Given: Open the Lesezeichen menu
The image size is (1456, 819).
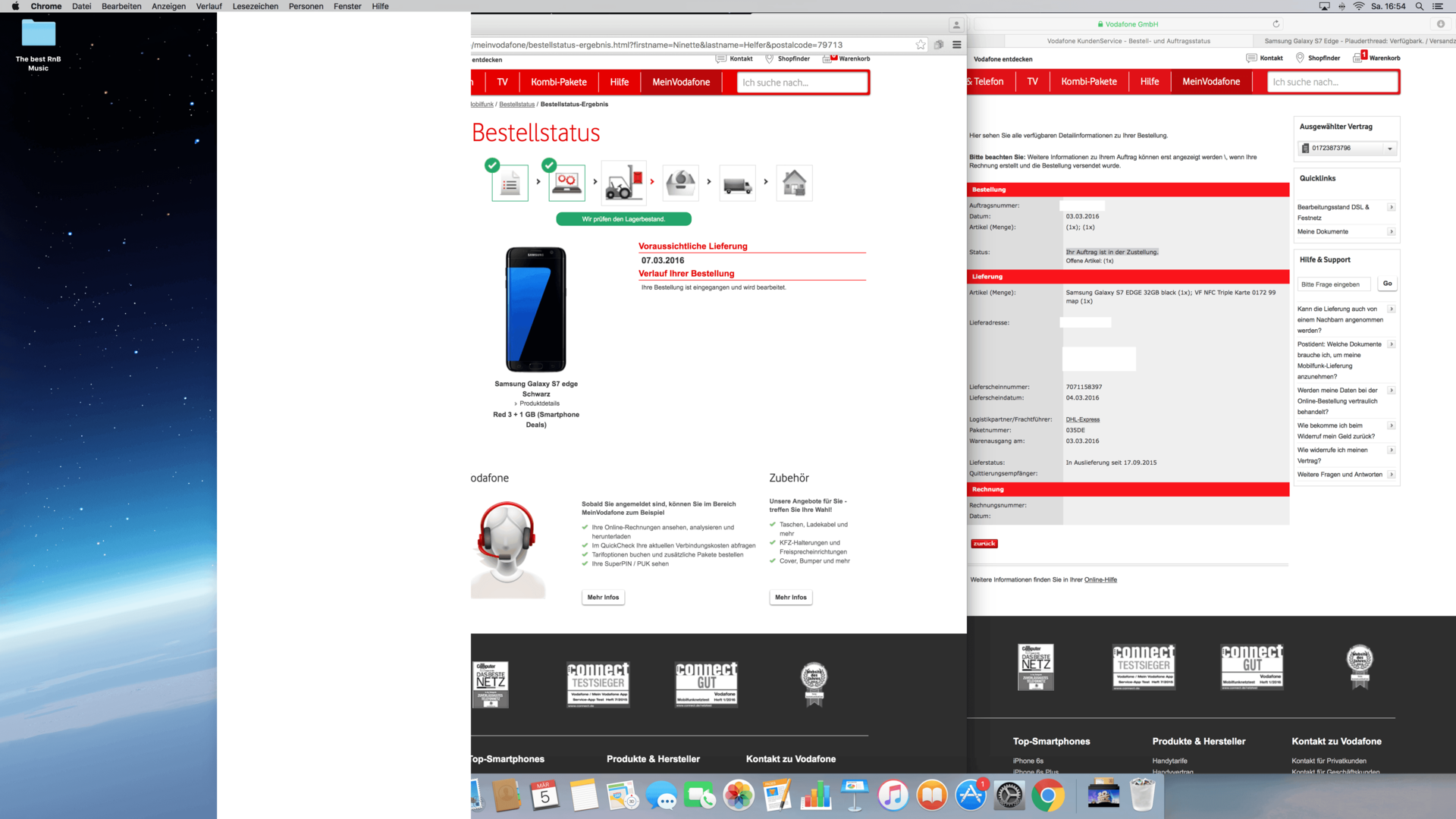Looking at the screenshot, I should [x=255, y=6].
